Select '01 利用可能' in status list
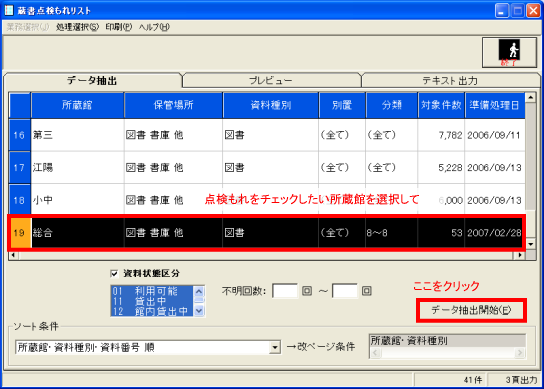544x389 pixels. 152,291
